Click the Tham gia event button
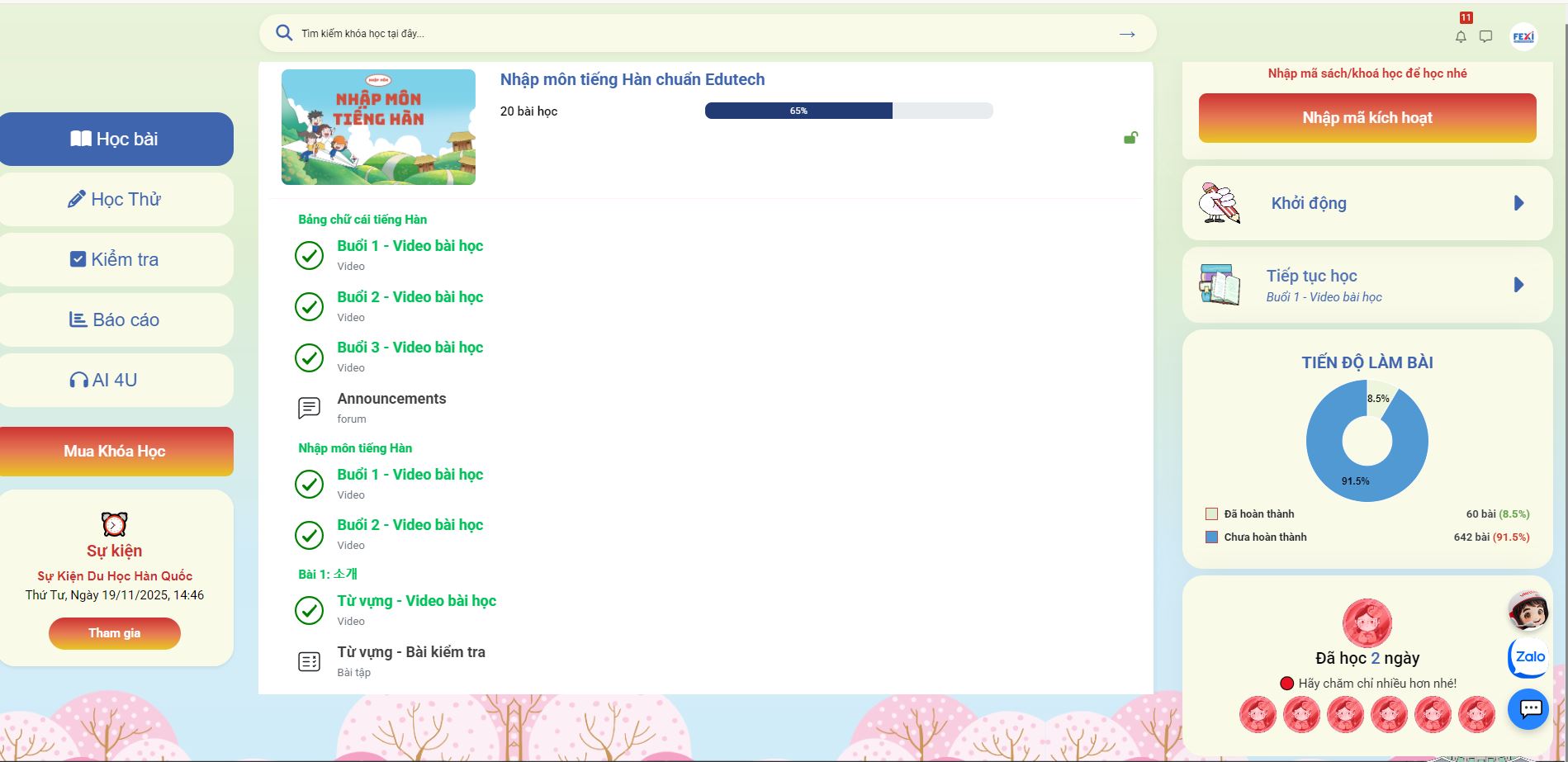 coord(115,633)
